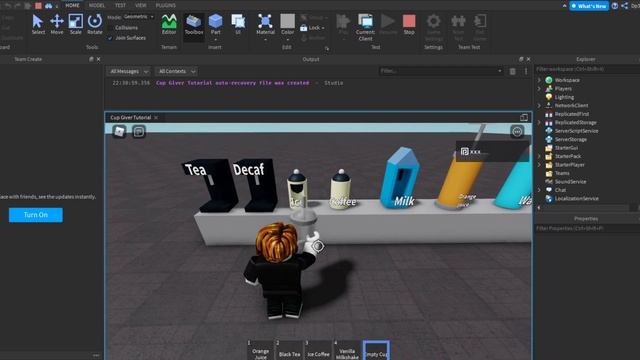The image size is (640, 360).
Task: Click the SoundService icon
Action: click(549, 181)
